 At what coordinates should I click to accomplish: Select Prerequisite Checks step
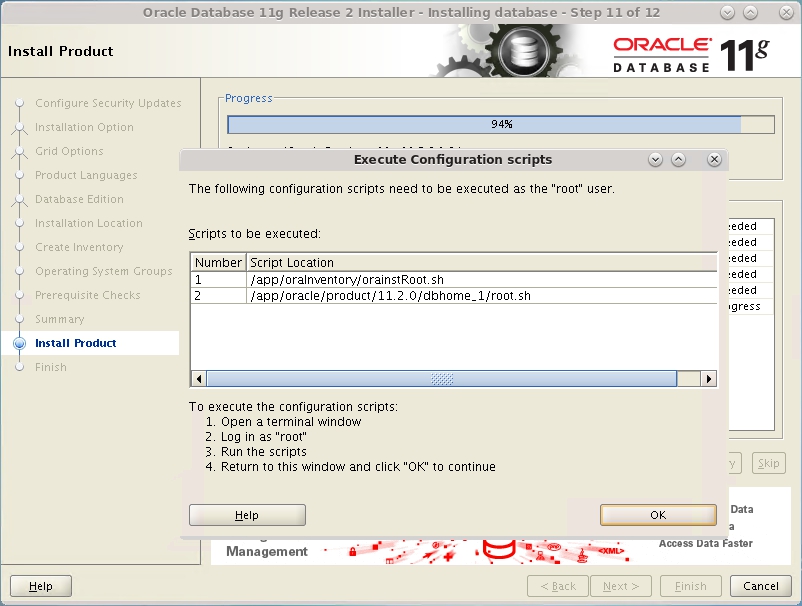(x=87, y=296)
